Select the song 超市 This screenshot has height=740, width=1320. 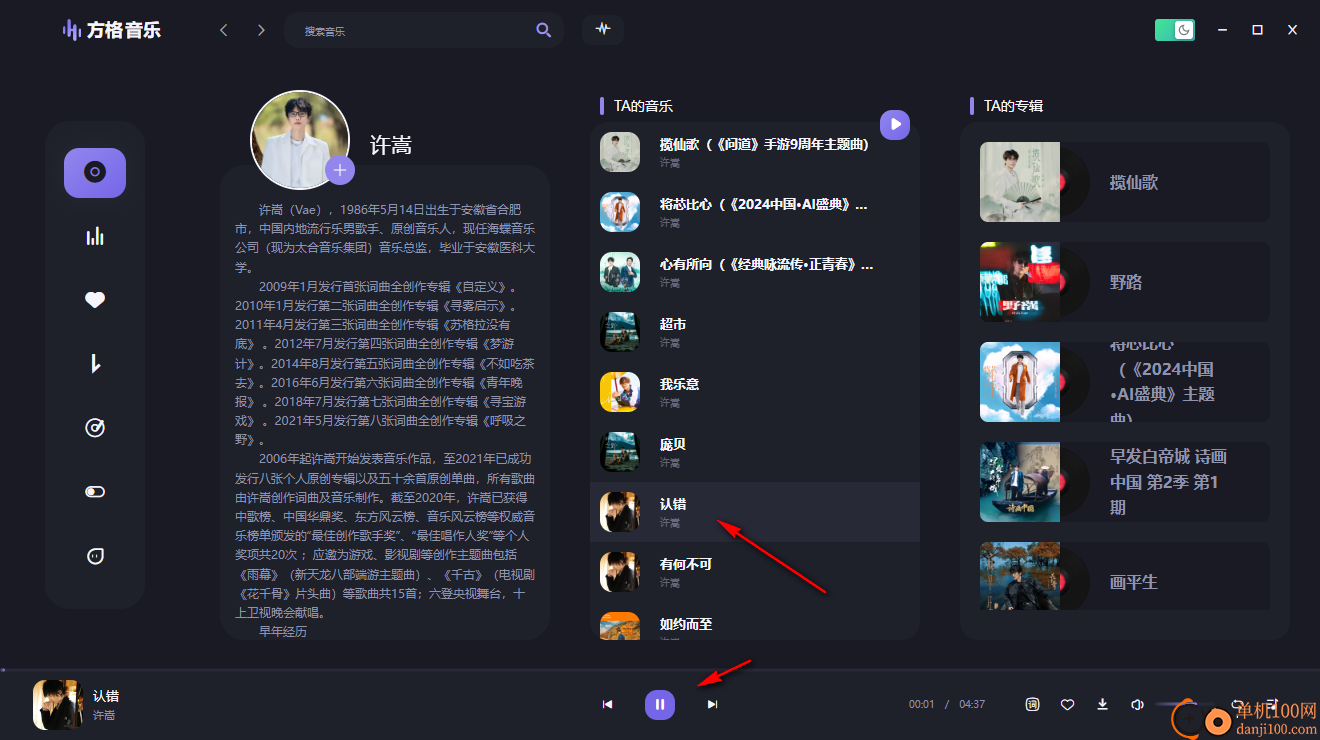click(x=755, y=332)
